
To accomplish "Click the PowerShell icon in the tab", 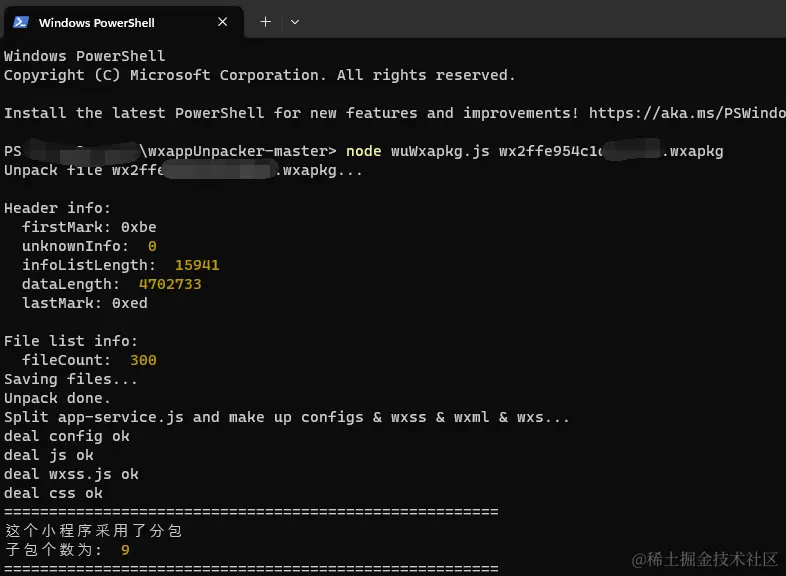I will pyautogui.click(x=21, y=22).
